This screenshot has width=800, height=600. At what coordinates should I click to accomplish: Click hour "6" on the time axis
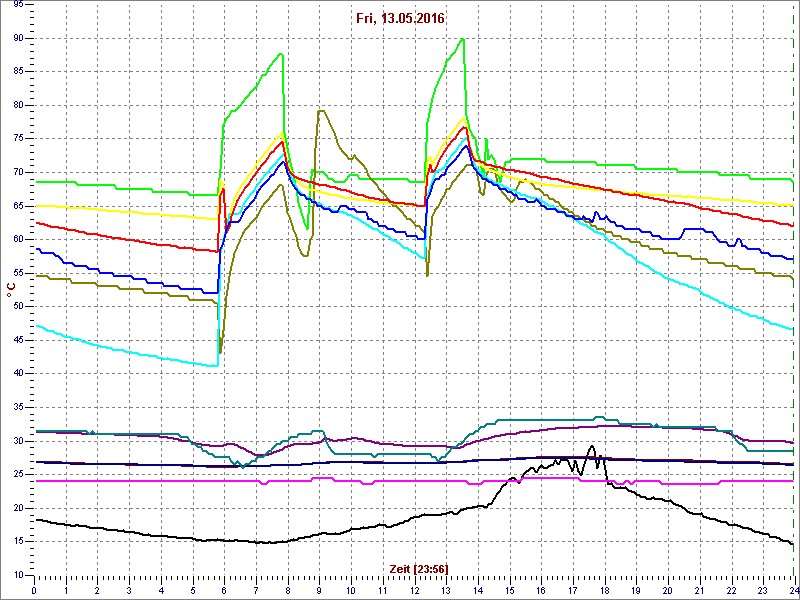click(x=224, y=592)
